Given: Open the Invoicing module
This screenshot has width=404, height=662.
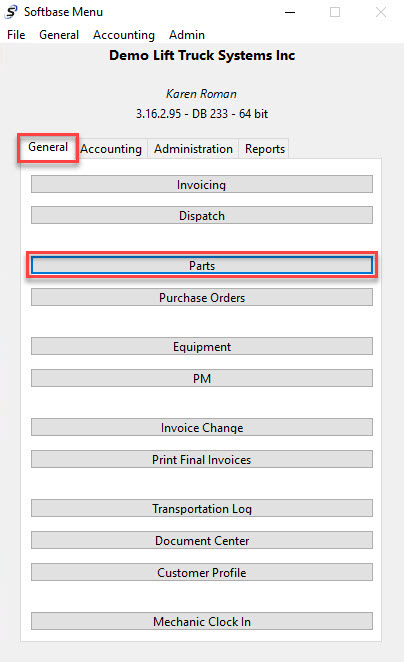Looking at the screenshot, I should coord(202,184).
